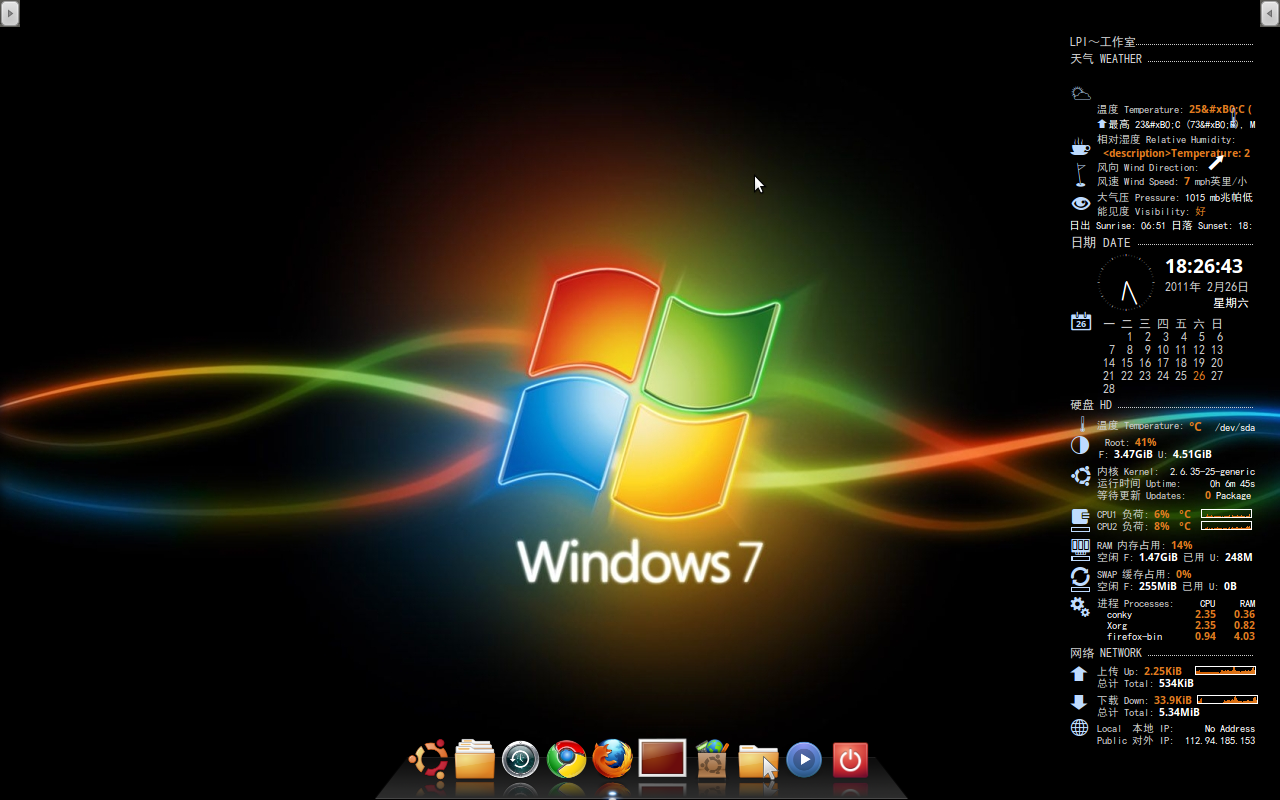Viewport: 1280px width, 800px height.
Task: Launch the blue media player icon
Action: click(804, 760)
